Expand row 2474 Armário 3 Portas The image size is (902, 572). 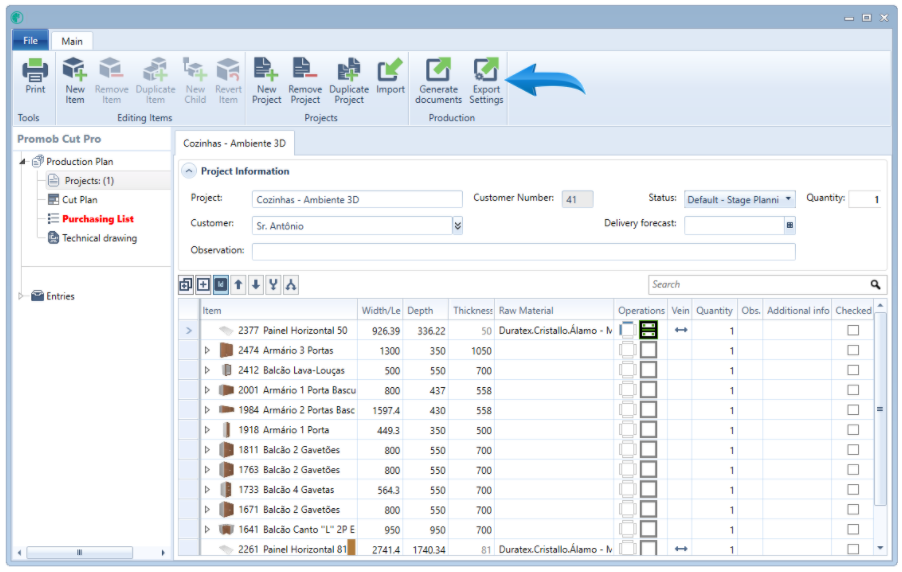(207, 350)
